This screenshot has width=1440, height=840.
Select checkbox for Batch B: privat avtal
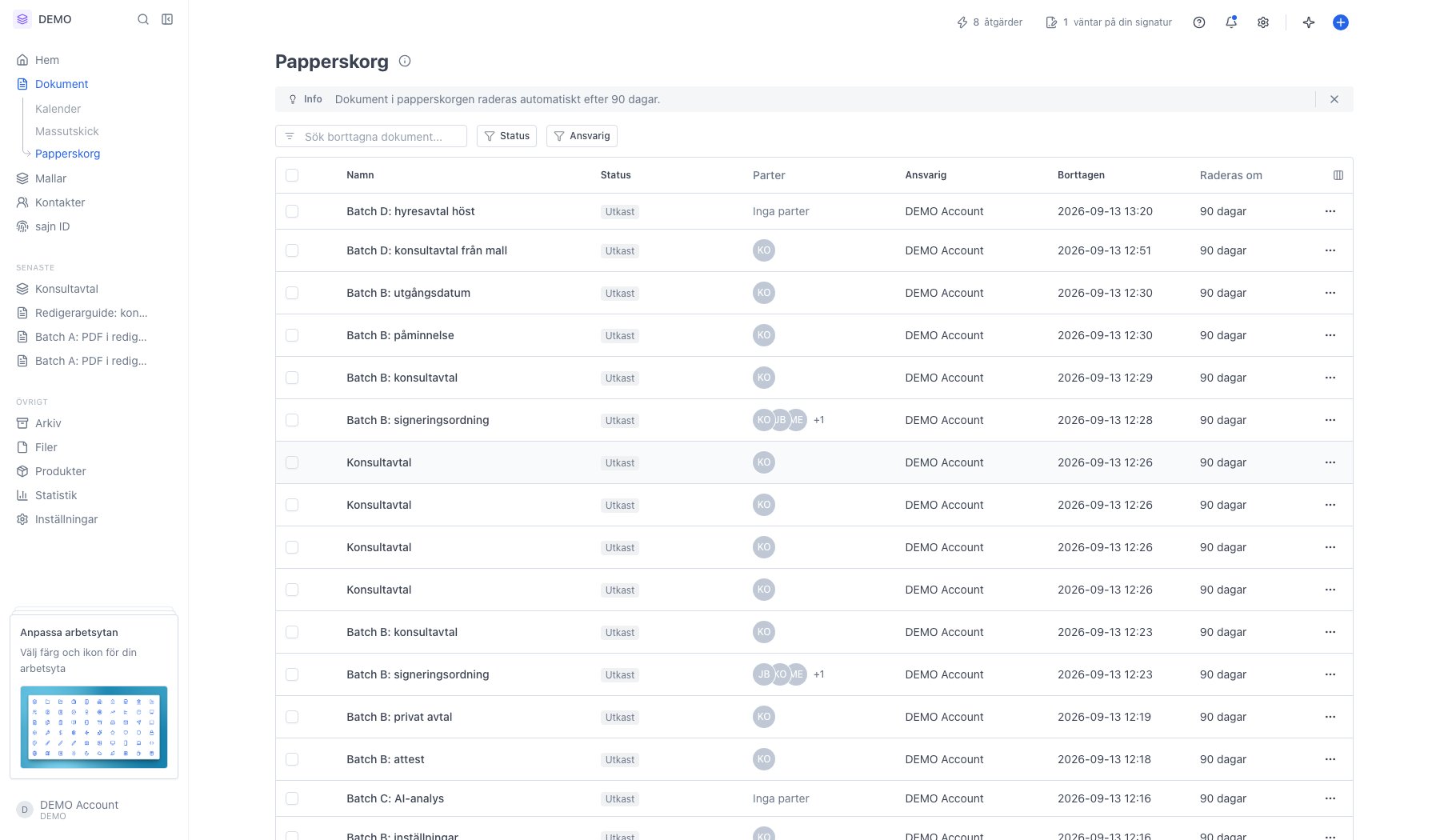click(x=292, y=717)
